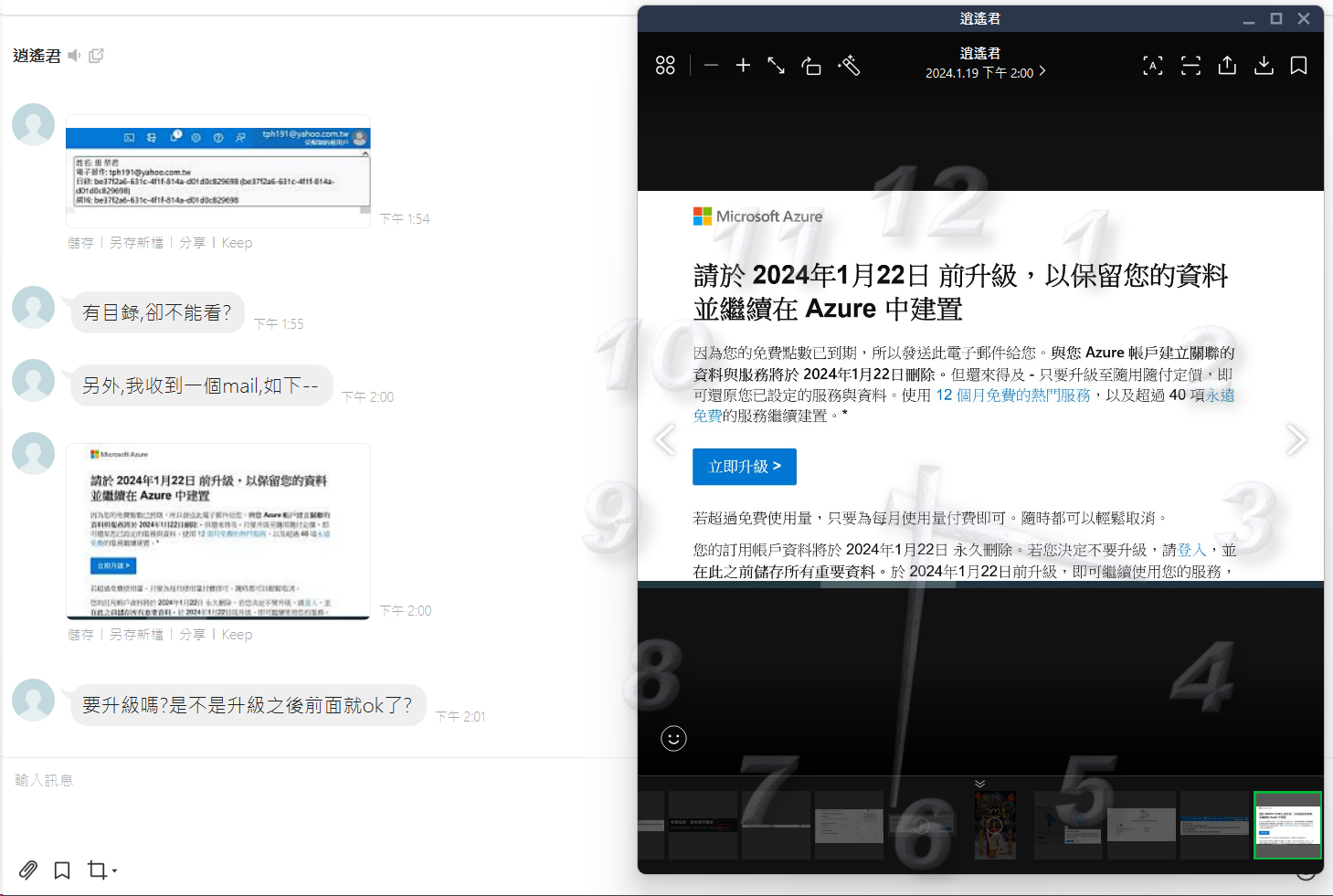Zoom in with the viewer plus icon
The height and width of the screenshot is (896, 1333).
coord(743,66)
